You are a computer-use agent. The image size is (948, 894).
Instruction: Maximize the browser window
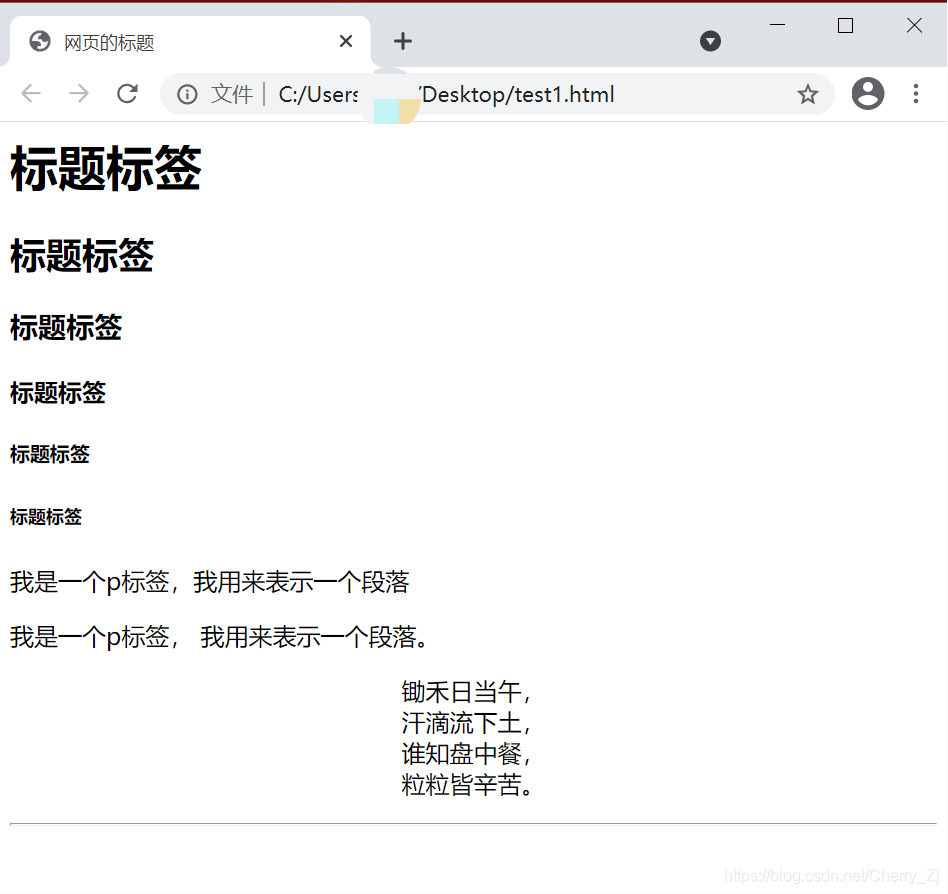coord(845,25)
